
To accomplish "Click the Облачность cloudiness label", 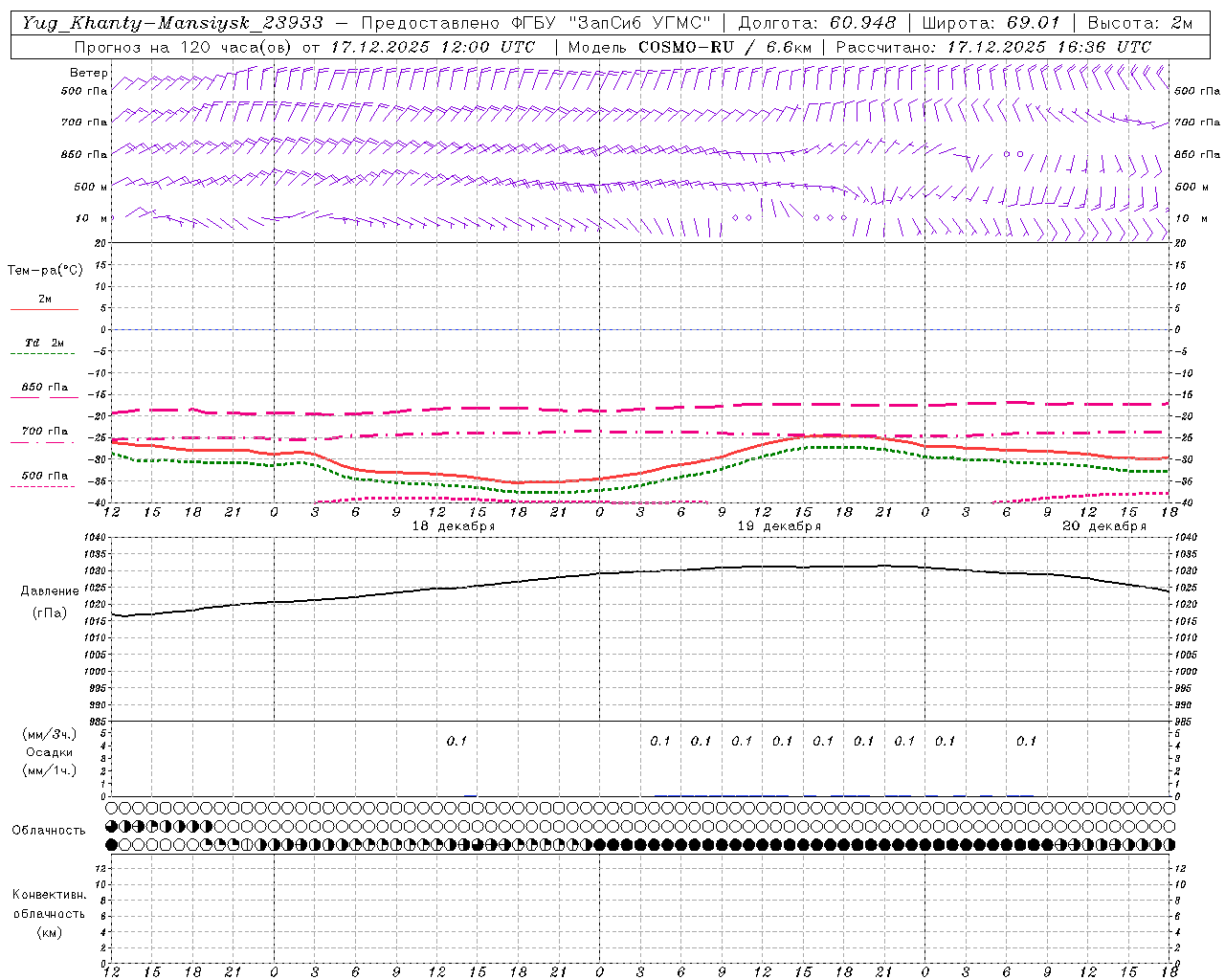I will click(x=49, y=831).
